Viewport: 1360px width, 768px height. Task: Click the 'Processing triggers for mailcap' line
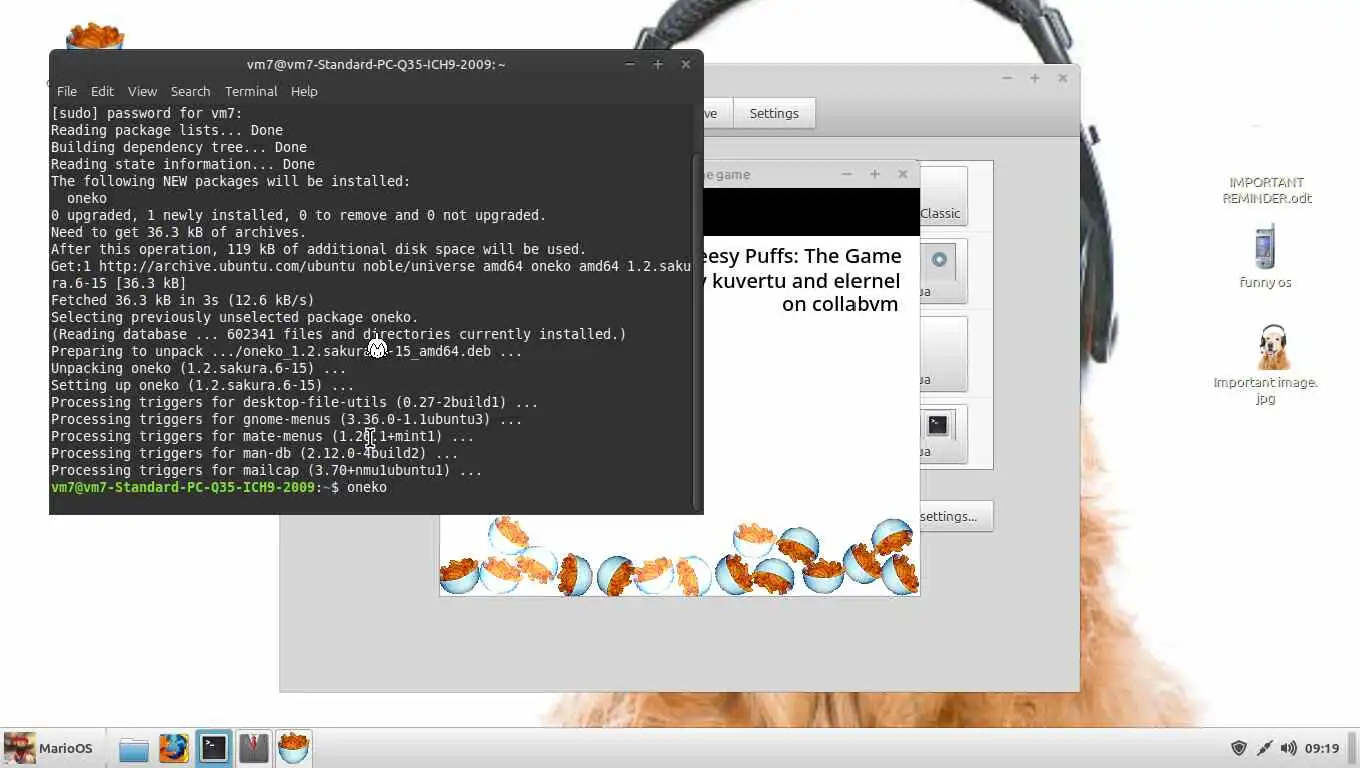point(267,470)
